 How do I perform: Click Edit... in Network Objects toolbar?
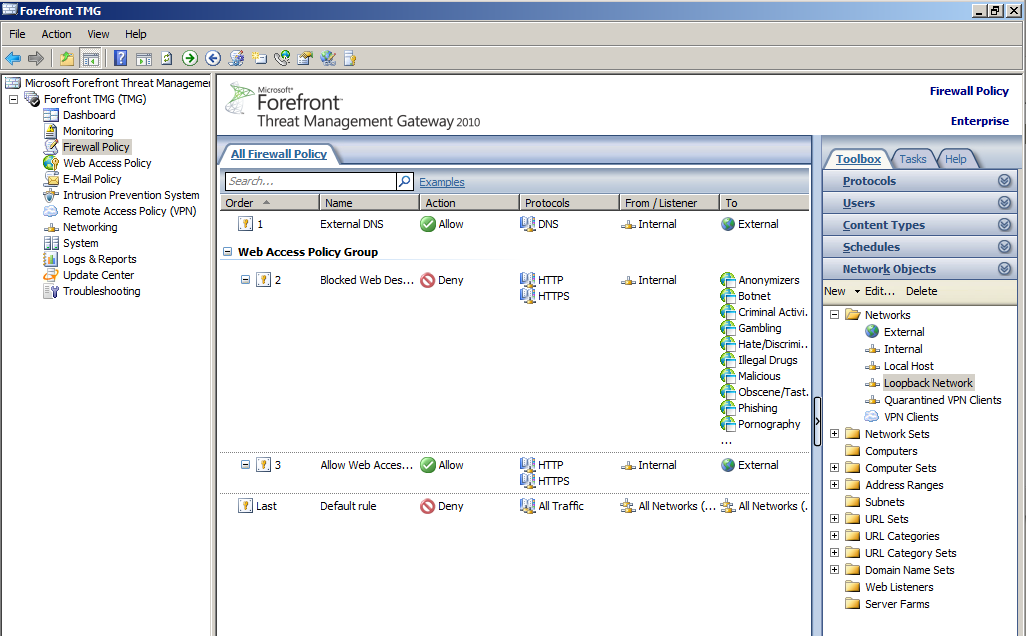tap(879, 291)
